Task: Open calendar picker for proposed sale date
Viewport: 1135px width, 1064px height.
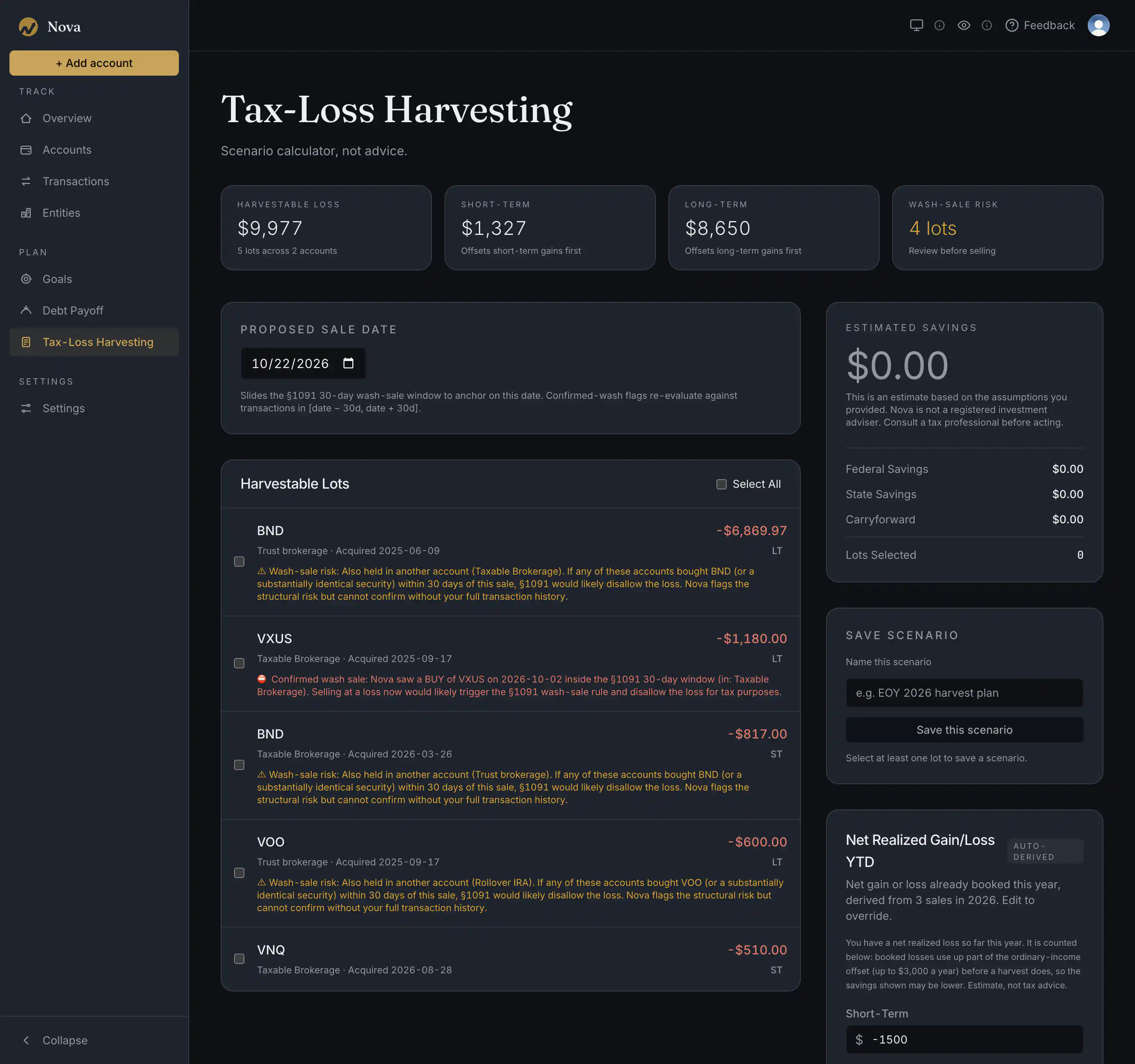Action: click(348, 363)
